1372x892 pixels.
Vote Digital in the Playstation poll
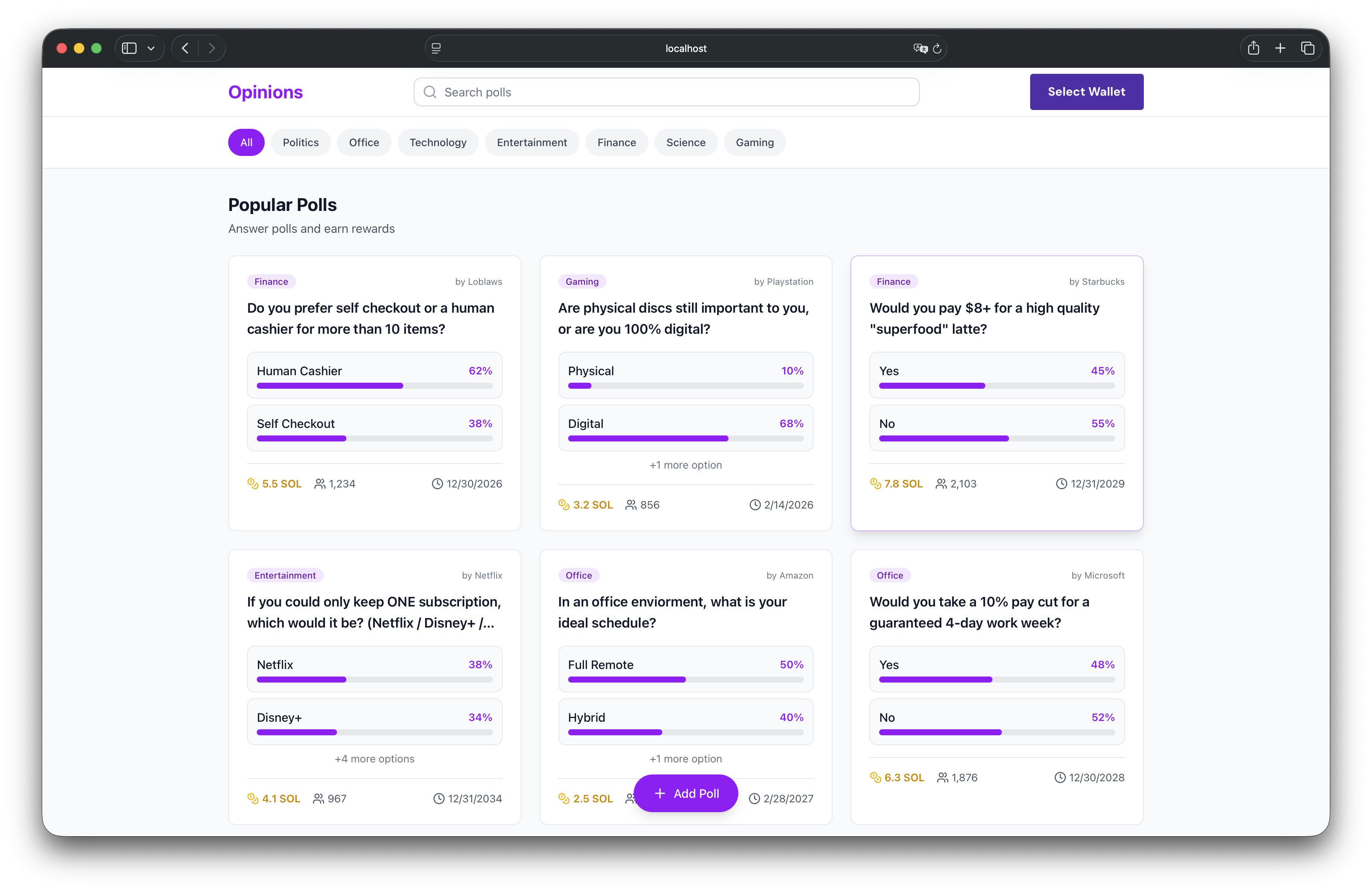coord(685,428)
